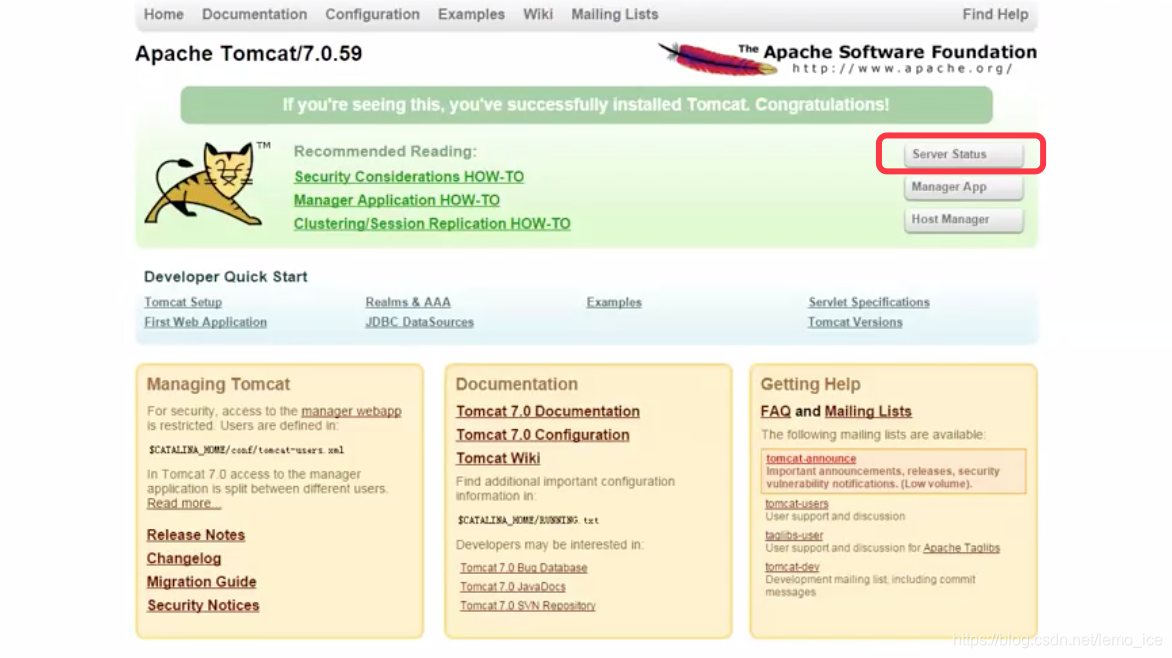1172x658 pixels.
Task: Click the Managing Tomcat heading
Action: 218,384
